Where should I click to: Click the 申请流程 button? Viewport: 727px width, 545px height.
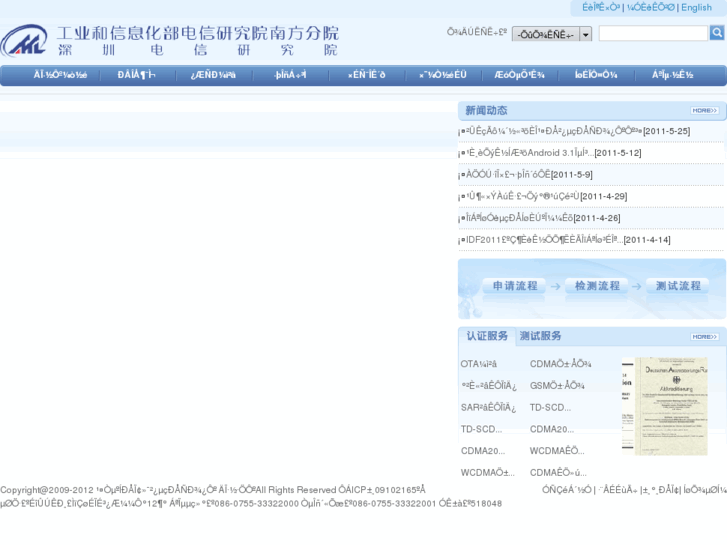[x=515, y=286]
